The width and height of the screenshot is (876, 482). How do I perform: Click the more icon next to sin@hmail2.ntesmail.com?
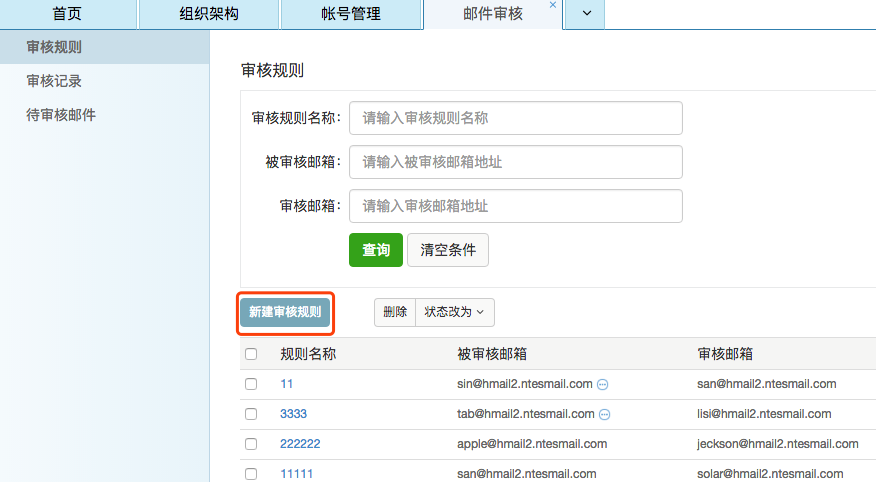[603, 384]
